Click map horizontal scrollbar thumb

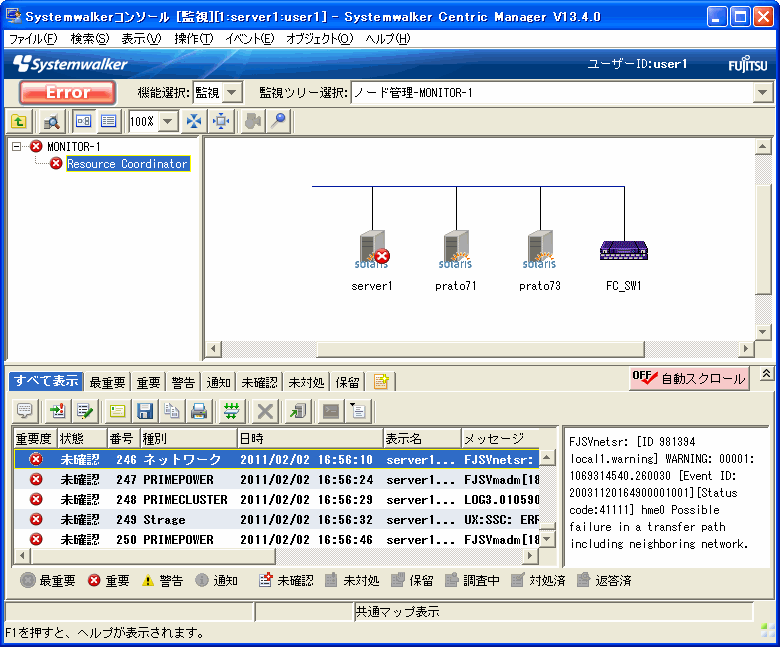click(x=481, y=349)
